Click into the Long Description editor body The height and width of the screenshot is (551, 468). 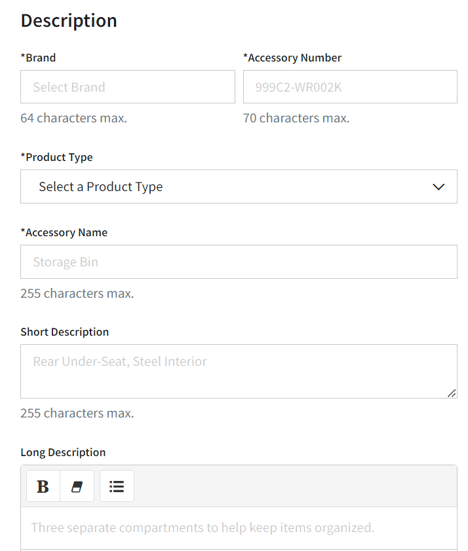[x=239, y=529]
